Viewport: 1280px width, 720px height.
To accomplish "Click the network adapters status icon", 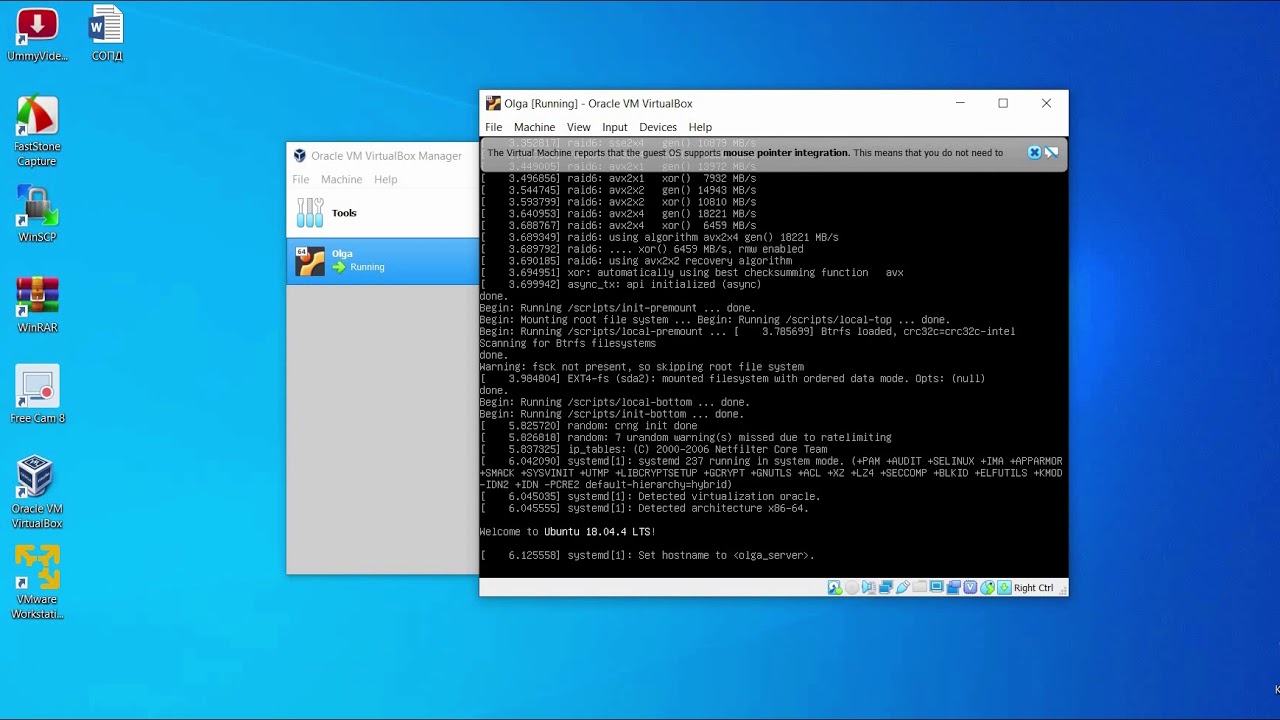I will point(885,588).
